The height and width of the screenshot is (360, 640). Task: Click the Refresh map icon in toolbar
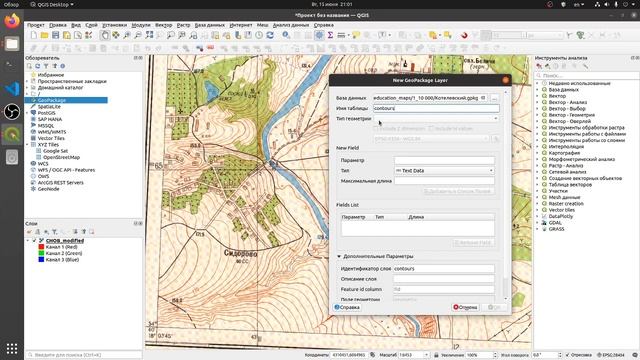pos(270,36)
